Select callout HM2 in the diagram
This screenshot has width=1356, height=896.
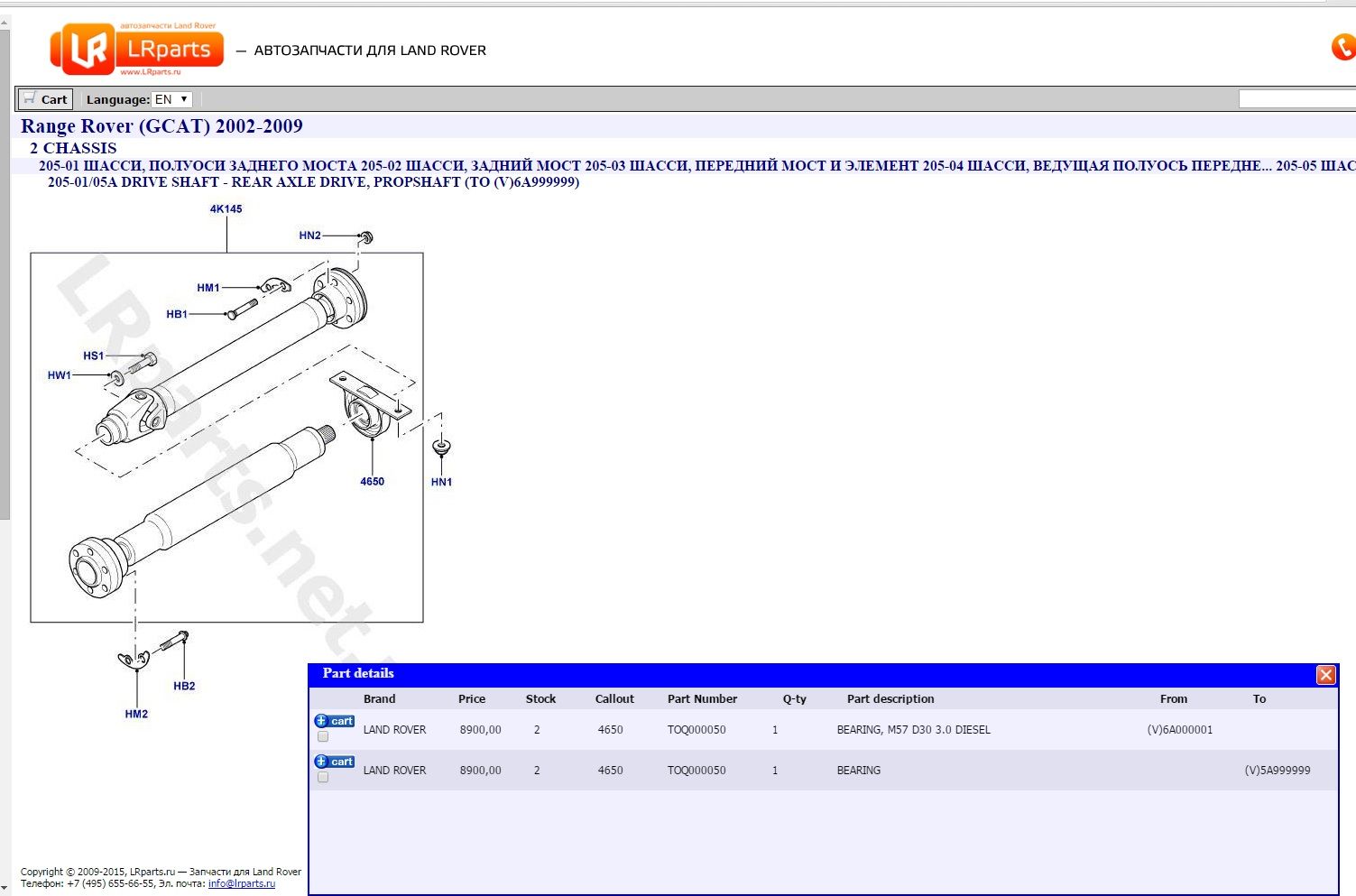(136, 715)
